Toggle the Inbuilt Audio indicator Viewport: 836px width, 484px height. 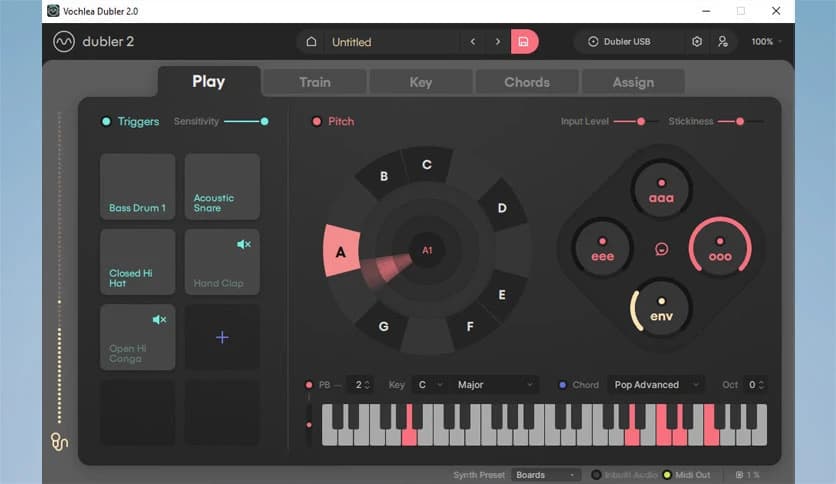pos(596,474)
